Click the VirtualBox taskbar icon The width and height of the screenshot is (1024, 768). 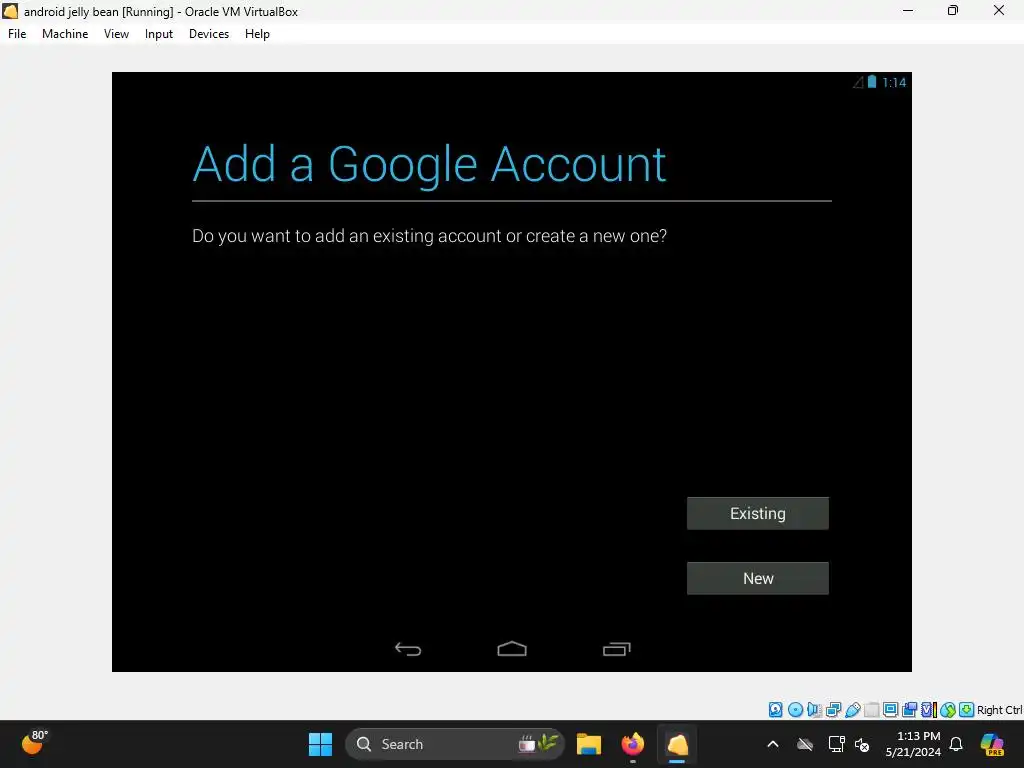[677, 744]
